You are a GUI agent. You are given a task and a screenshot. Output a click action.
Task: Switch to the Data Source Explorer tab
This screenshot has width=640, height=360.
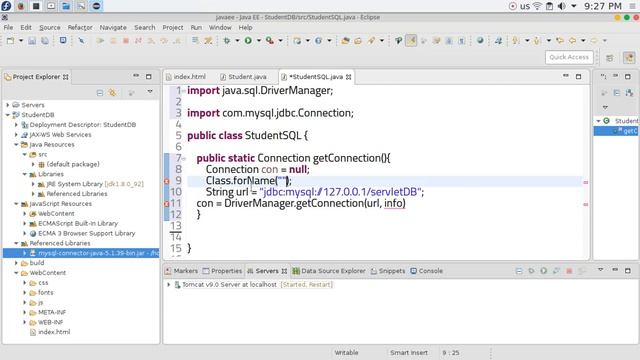329,271
